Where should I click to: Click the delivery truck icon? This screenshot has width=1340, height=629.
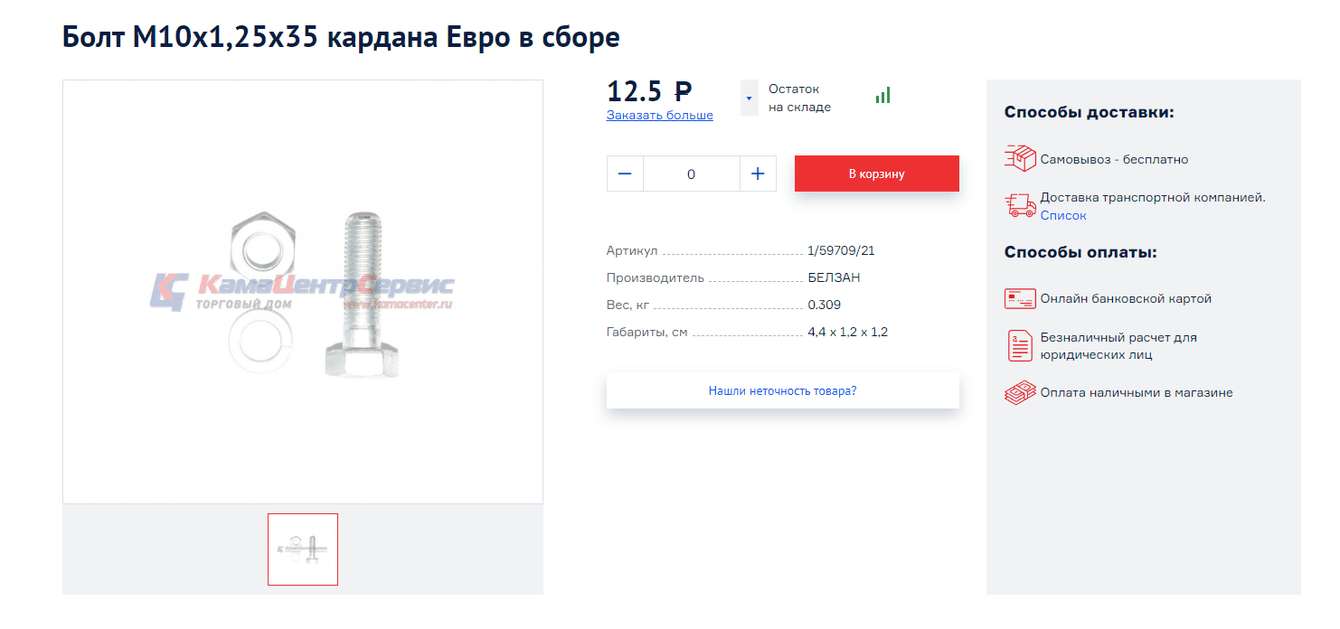pyautogui.click(x=1020, y=206)
